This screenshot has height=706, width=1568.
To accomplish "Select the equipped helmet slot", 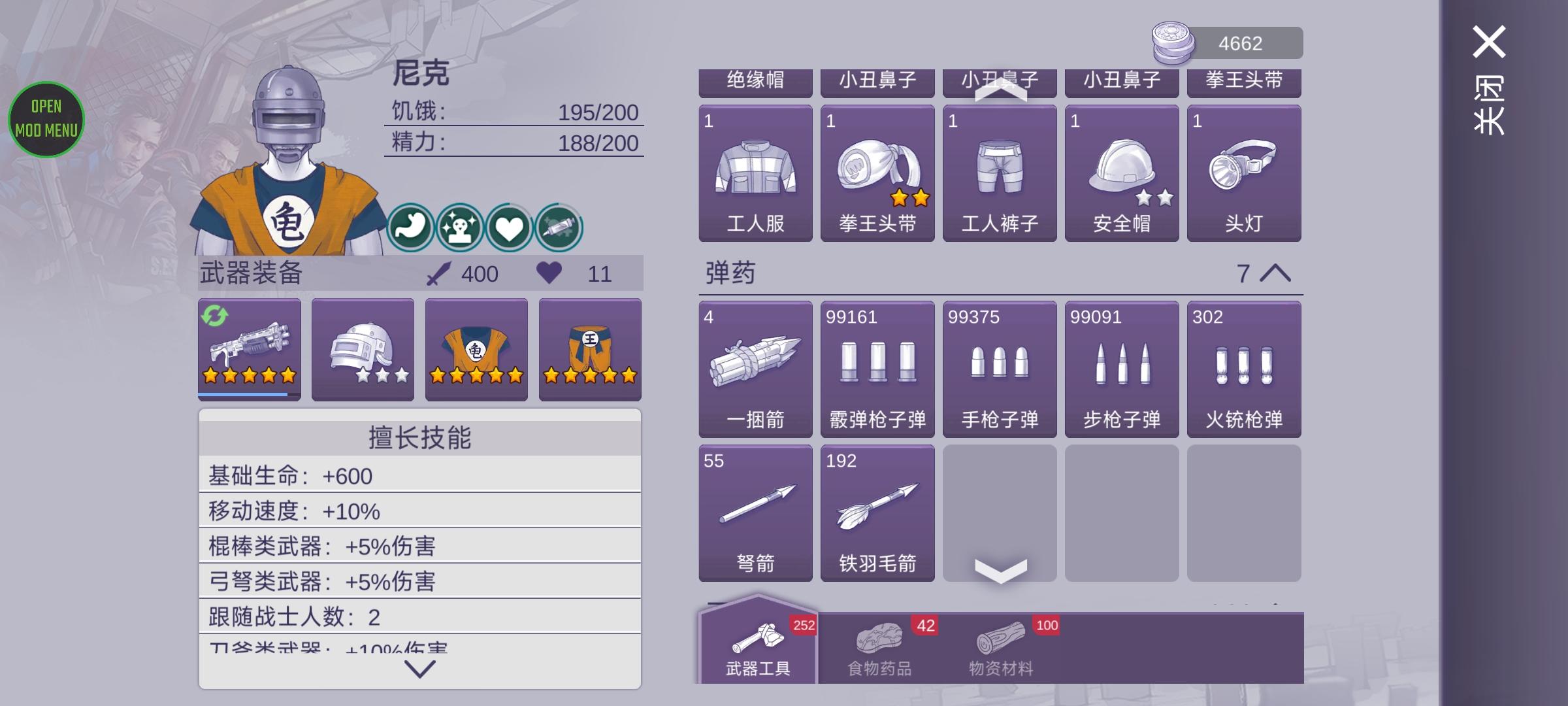I will point(363,349).
